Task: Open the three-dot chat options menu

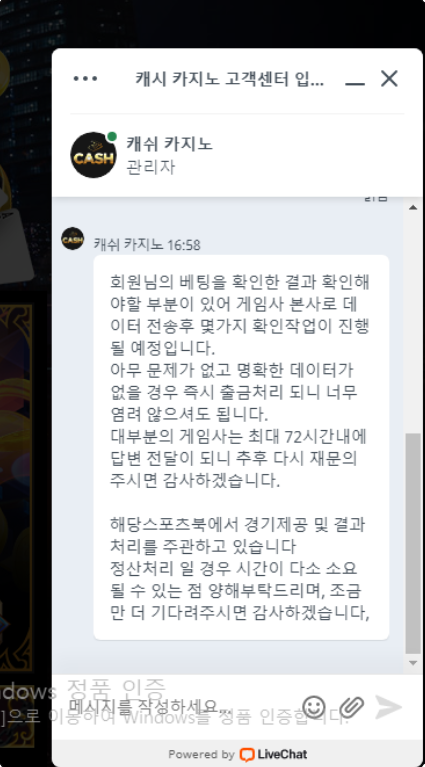Action: coord(85,78)
